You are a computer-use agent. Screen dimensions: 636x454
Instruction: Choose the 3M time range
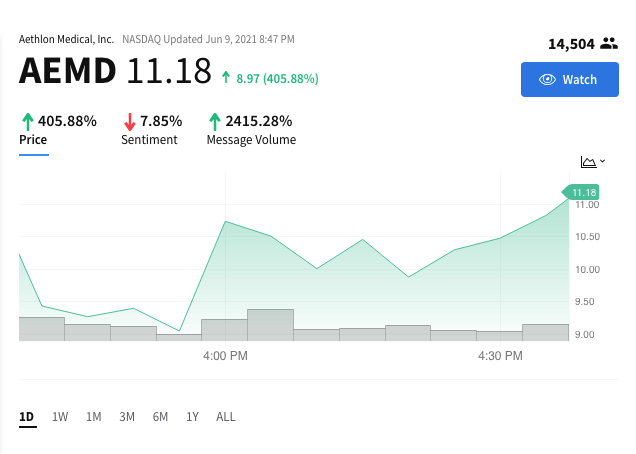click(x=127, y=417)
